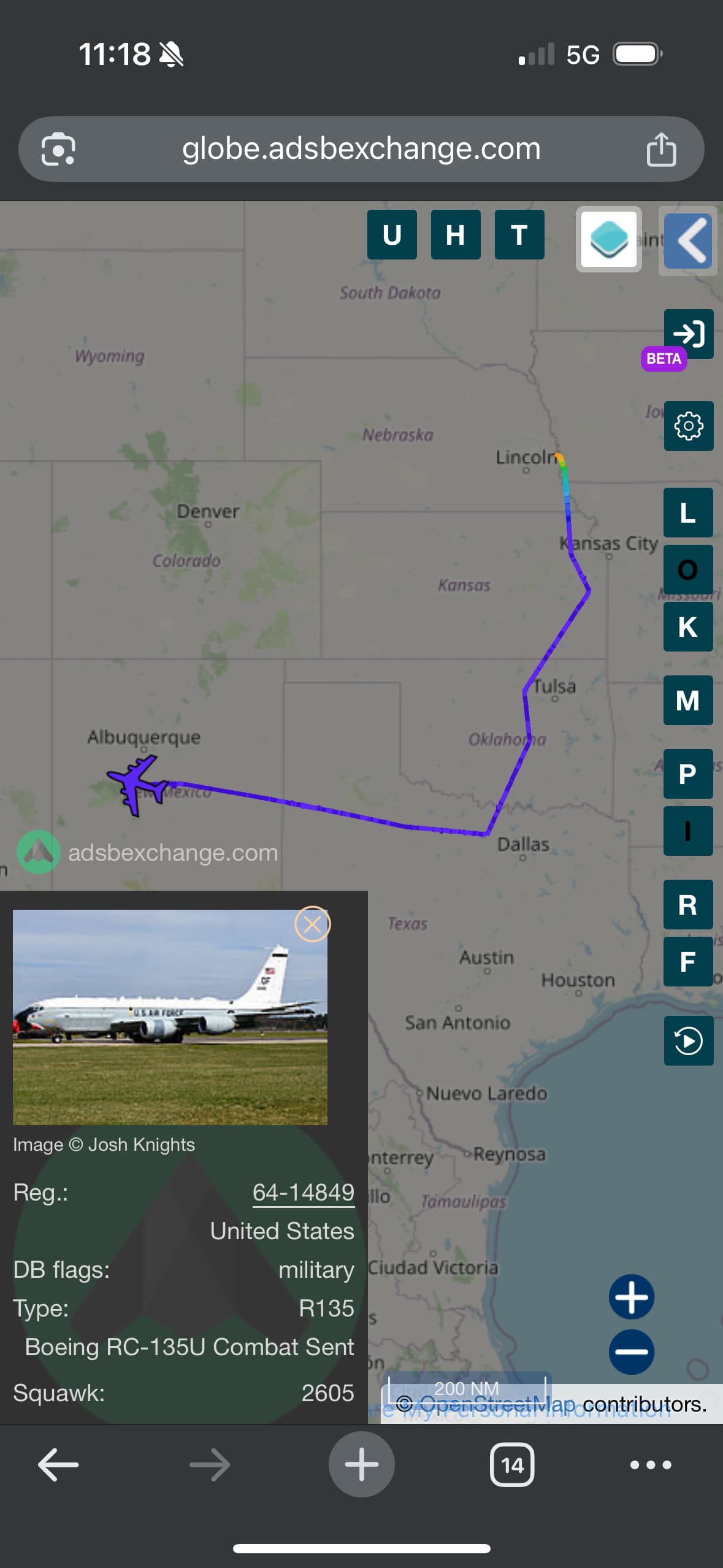Screen dimensions: 723x1568
Task: Click the login arrow BETA icon
Action: click(x=688, y=334)
